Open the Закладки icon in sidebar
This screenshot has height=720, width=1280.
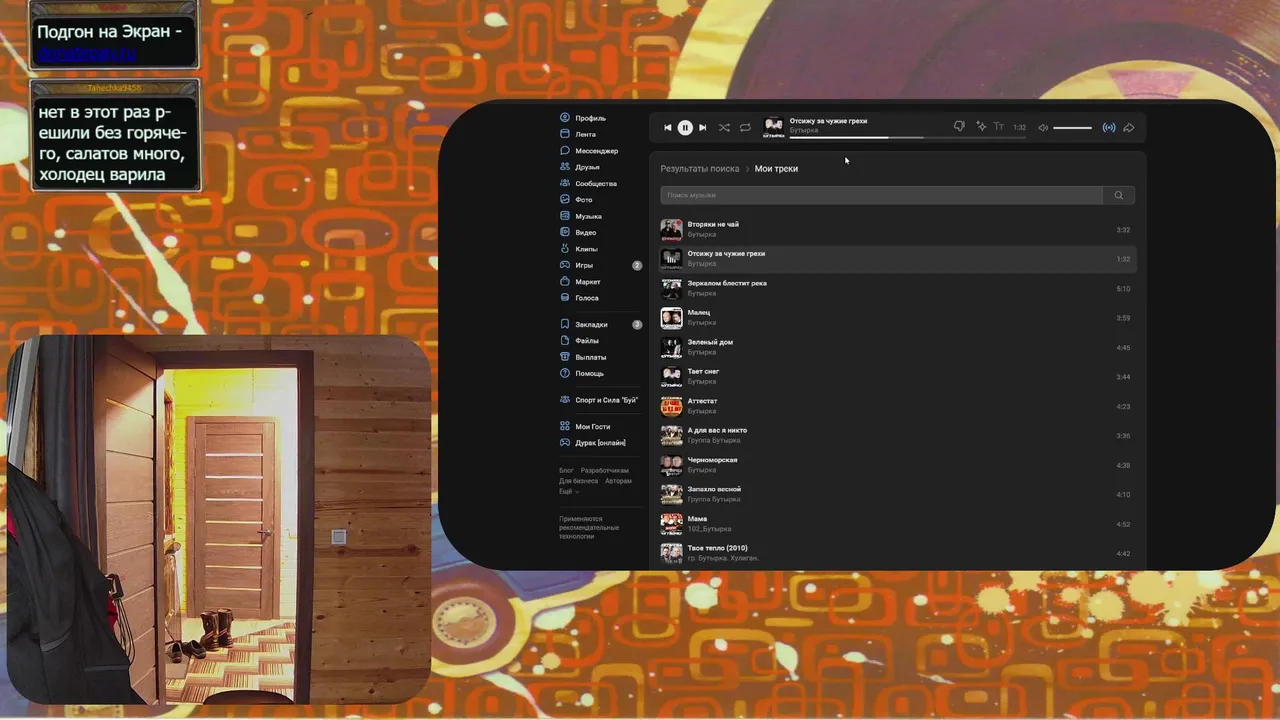tap(565, 325)
